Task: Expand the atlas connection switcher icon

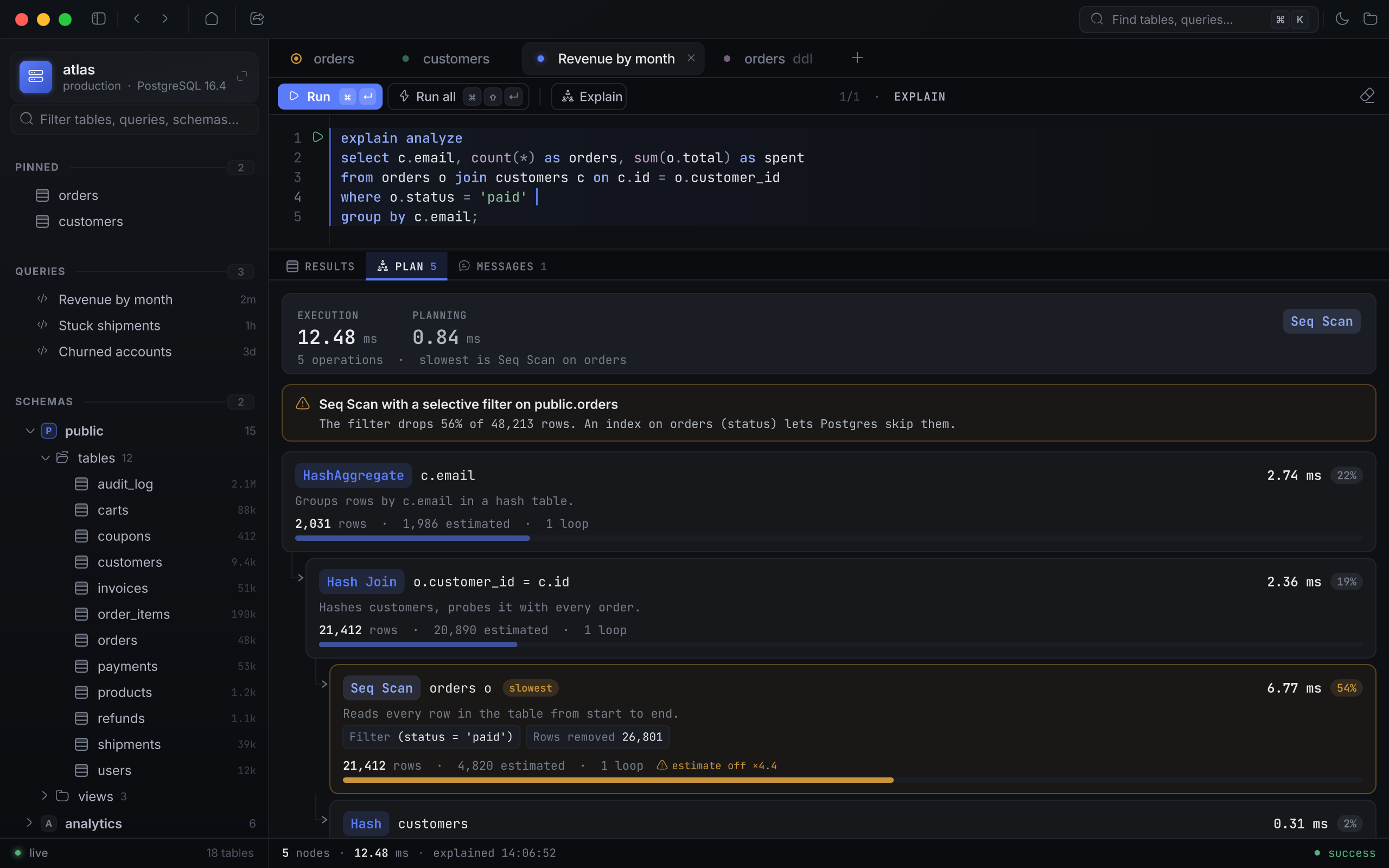Action: pyautogui.click(x=242, y=76)
